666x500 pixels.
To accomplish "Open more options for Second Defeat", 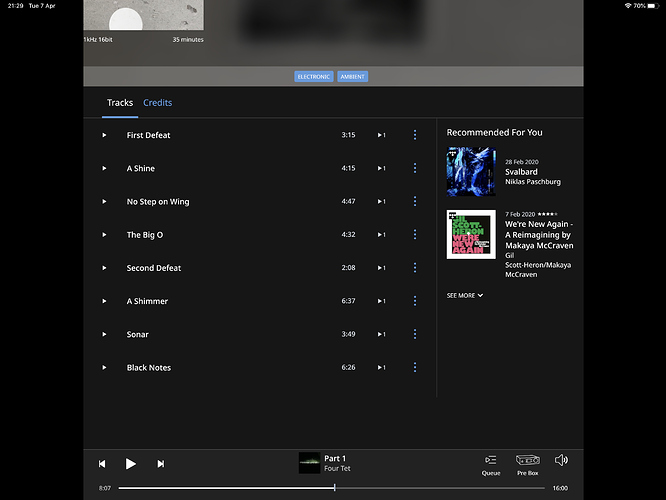I will coord(415,268).
